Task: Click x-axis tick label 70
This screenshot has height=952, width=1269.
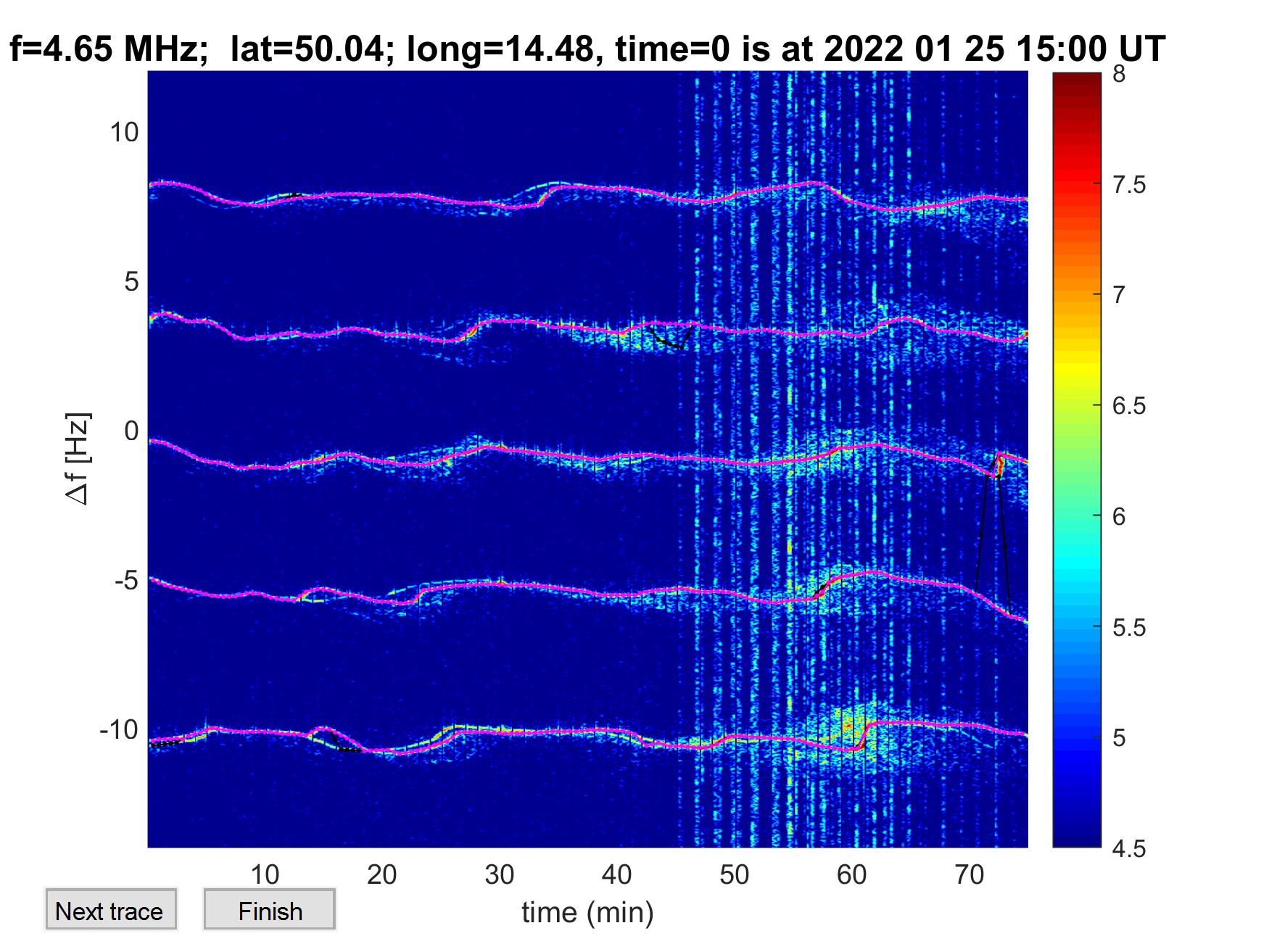Action: (970, 874)
